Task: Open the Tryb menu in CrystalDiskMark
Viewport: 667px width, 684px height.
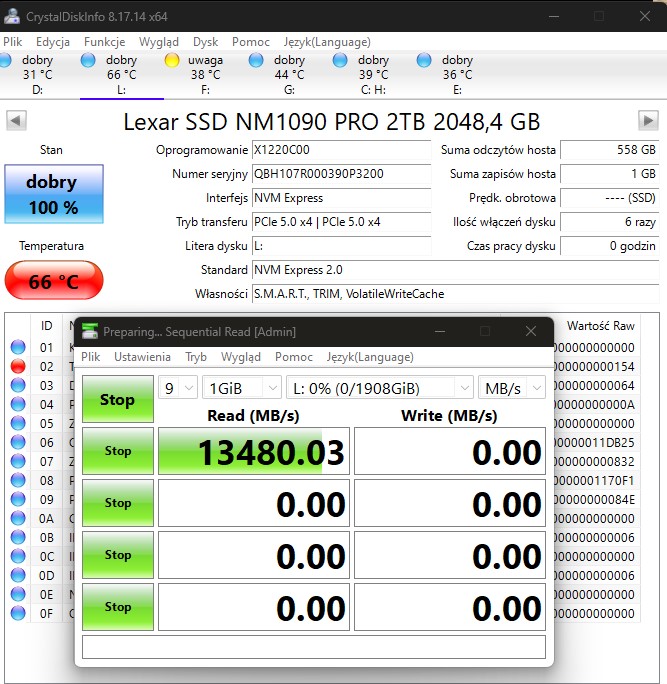Action: tap(196, 357)
